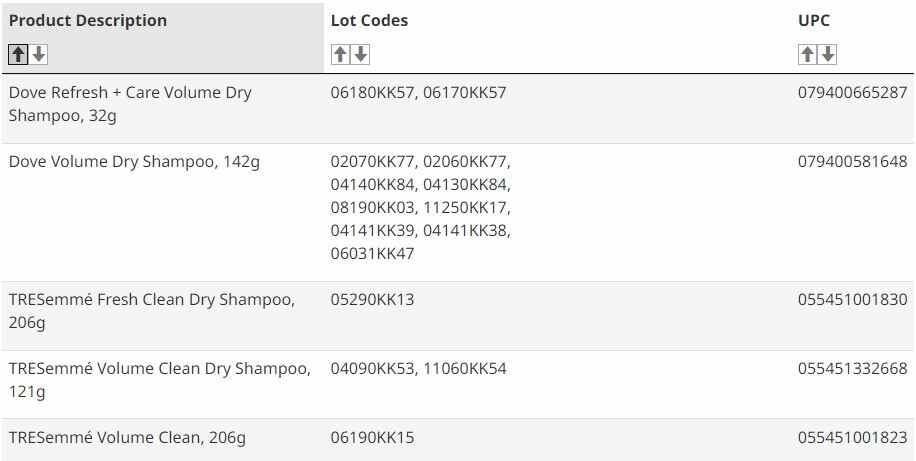This screenshot has height=461, width=916.
Task: Sort Lot Codes ascending with up arrow
Action: (x=340, y=55)
